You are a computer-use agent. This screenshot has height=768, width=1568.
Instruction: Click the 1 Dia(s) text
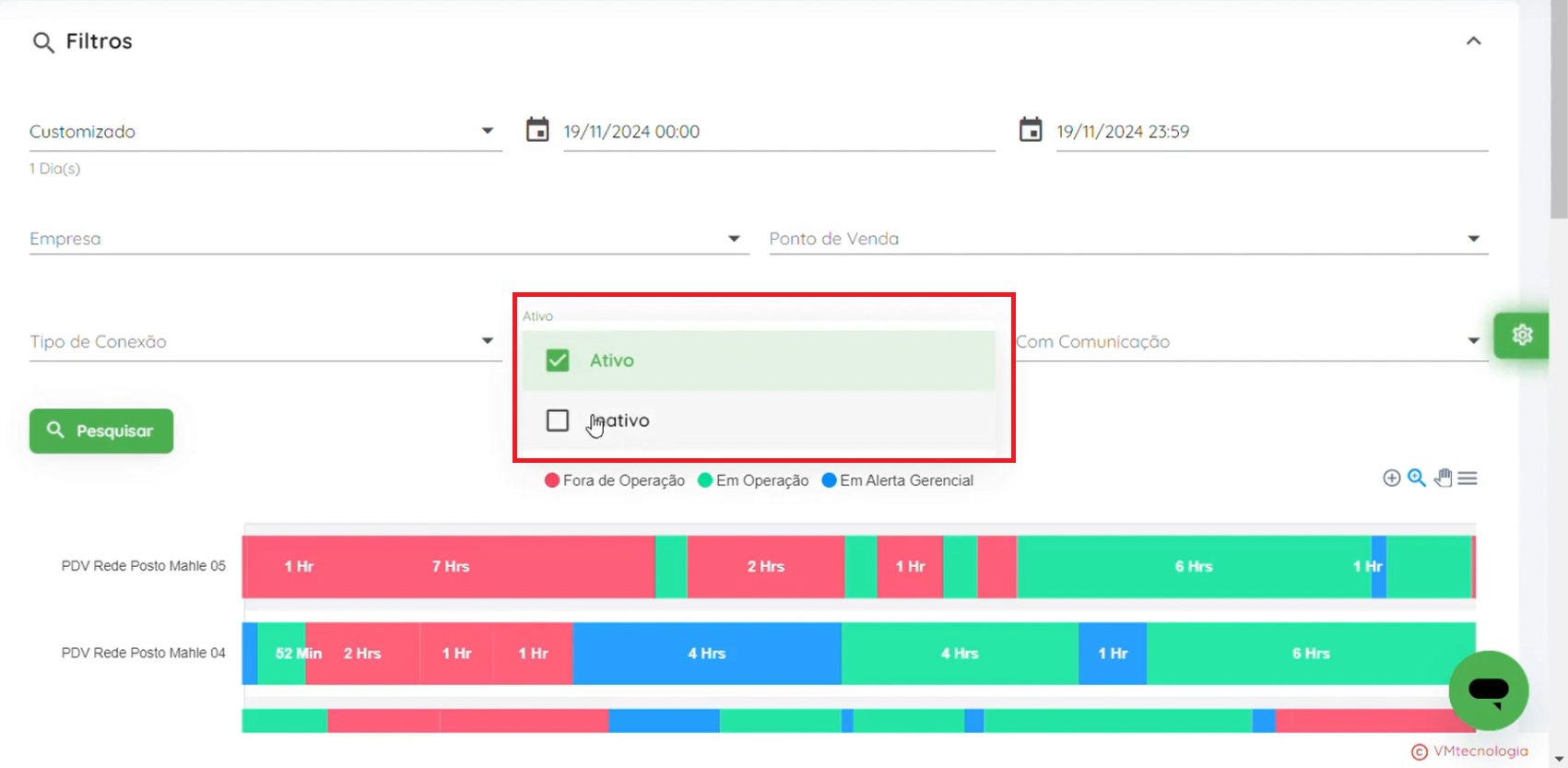(54, 169)
